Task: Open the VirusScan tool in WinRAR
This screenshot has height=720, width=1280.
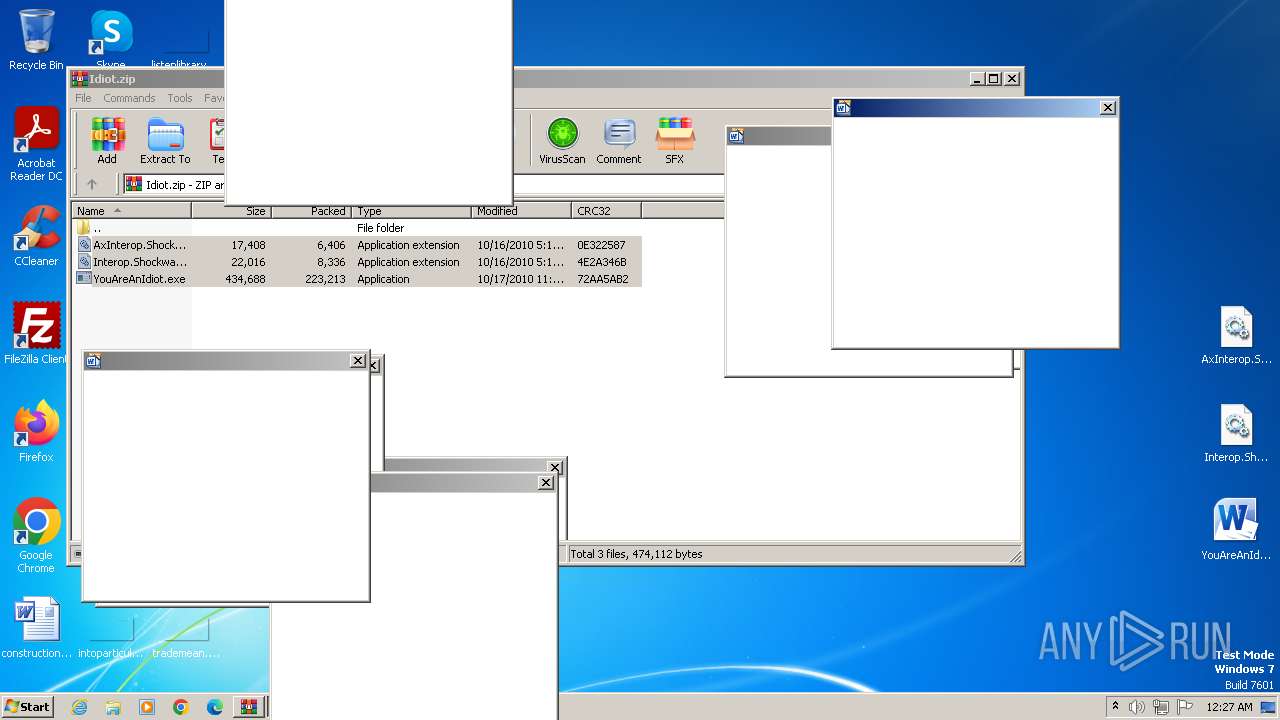Action: (x=562, y=140)
